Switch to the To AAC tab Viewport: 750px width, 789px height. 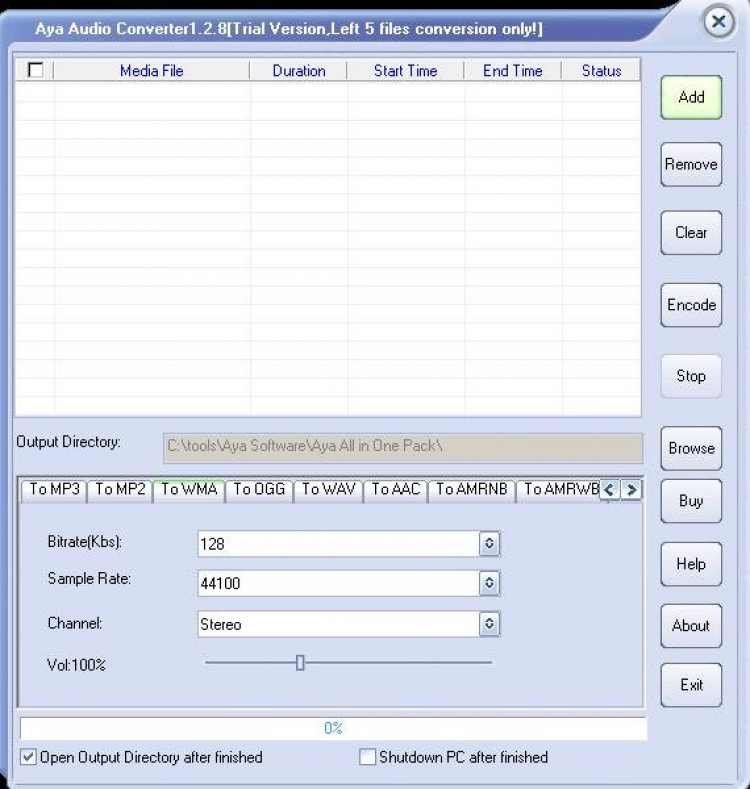coord(396,490)
